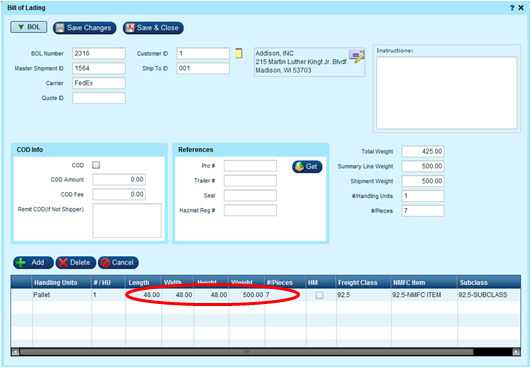Open the BOL dropdown menu
The height and width of the screenshot is (368, 530).
click(28, 27)
